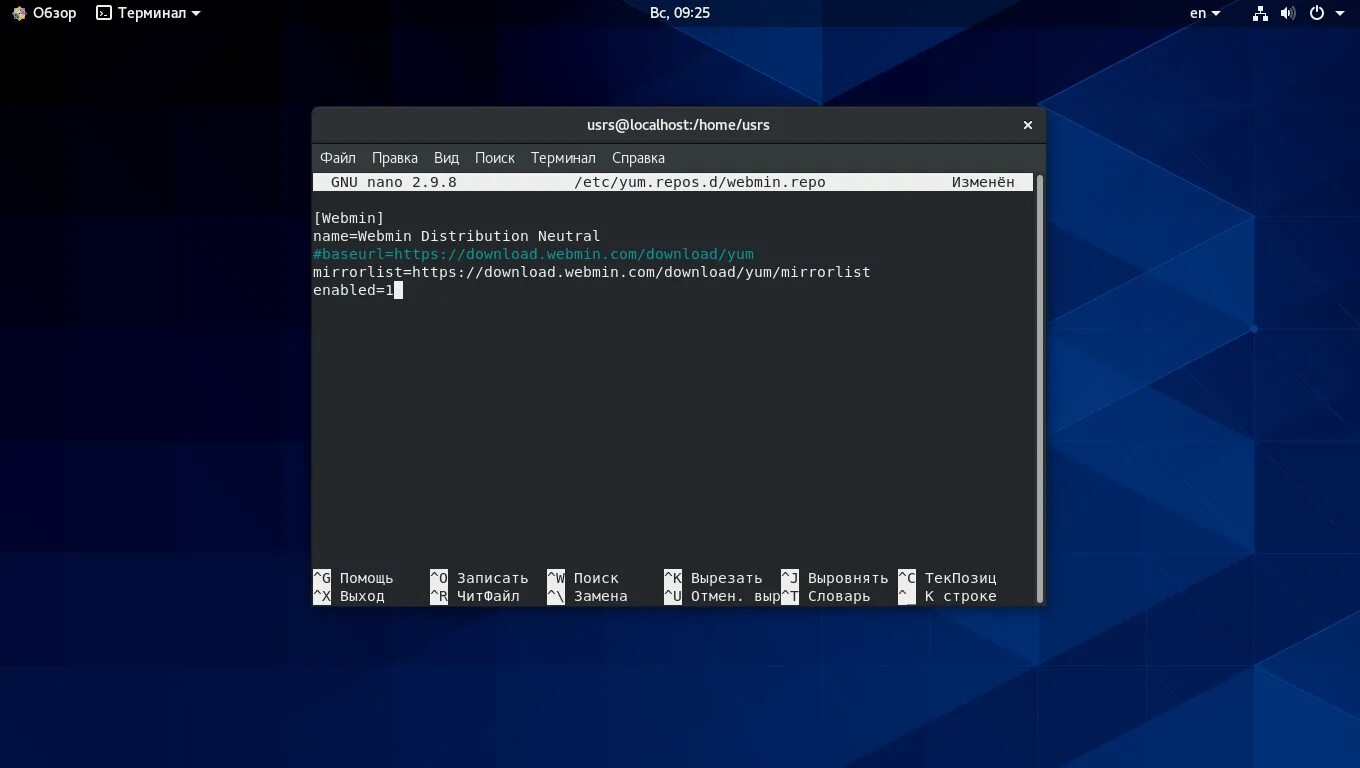
Task: Click the volume speaker icon in top bar
Action: [1288, 13]
